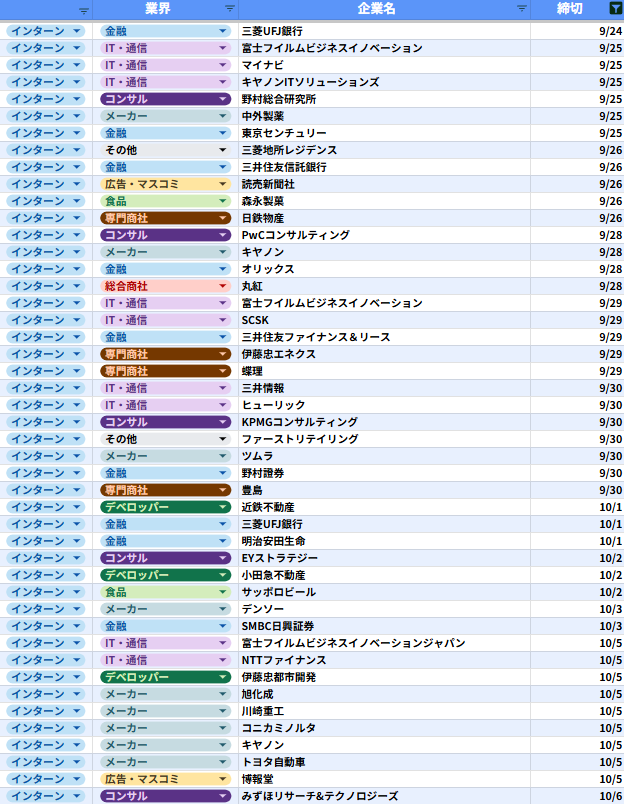Screen dimensions: 624x804
Task: Click active filter icon on 締切 header
Action: pos(614,8)
